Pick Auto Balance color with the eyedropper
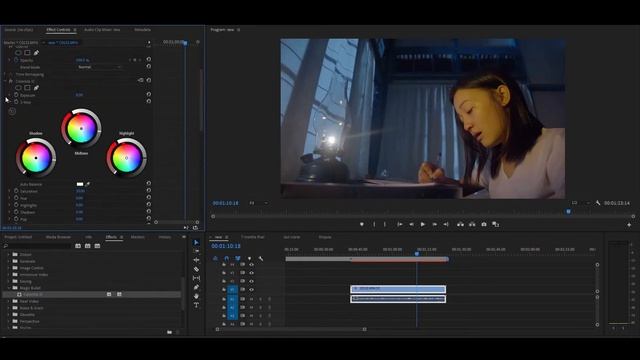The image size is (640, 360). pos(87,184)
